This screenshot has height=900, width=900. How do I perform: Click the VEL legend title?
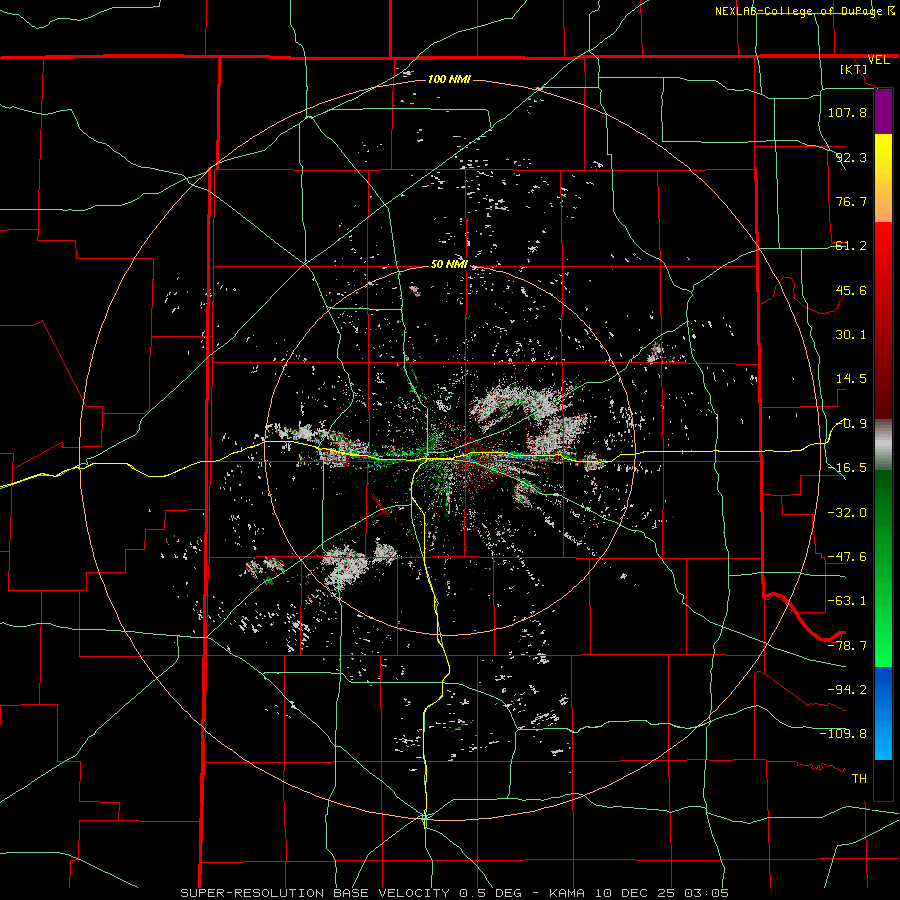(878, 60)
